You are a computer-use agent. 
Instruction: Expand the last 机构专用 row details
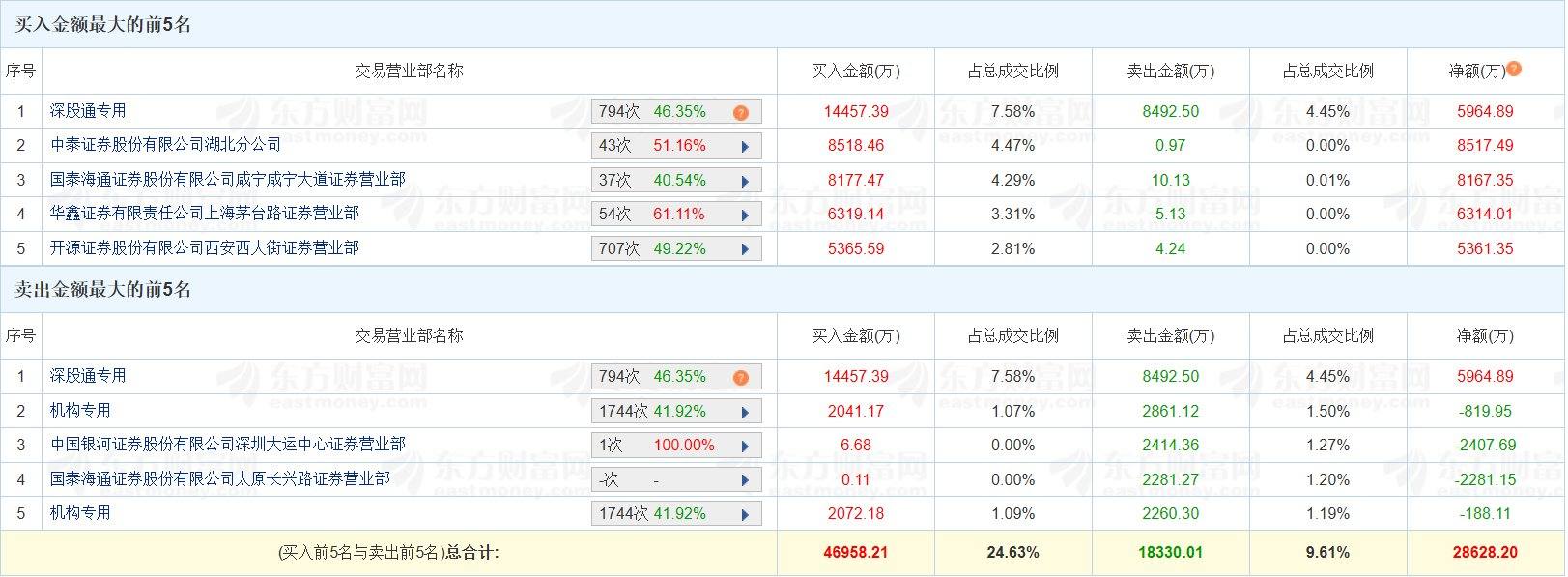[x=744, y=513]
